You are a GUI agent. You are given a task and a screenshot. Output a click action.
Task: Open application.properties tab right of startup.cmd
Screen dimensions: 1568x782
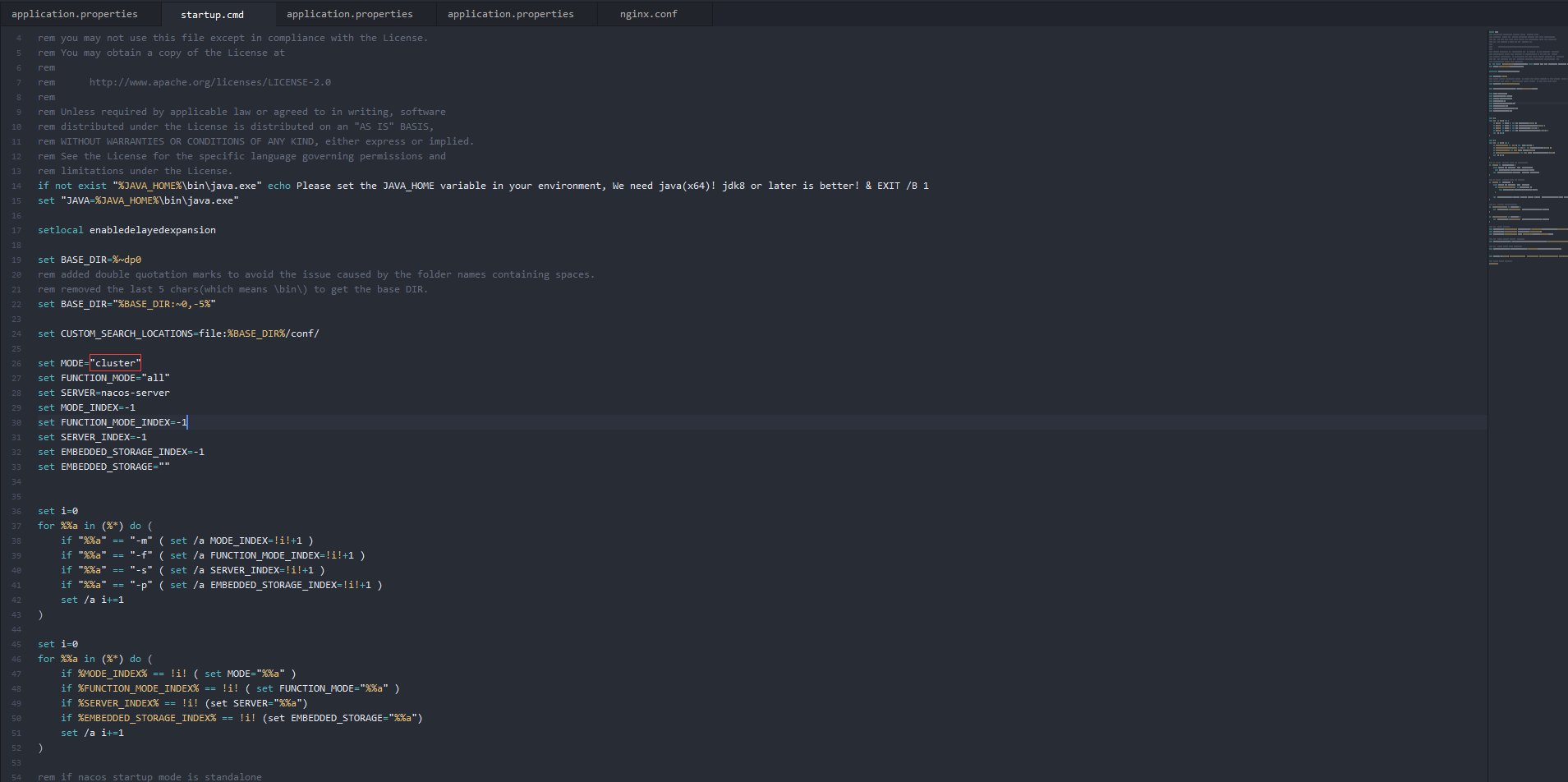(x=349, y=14)
